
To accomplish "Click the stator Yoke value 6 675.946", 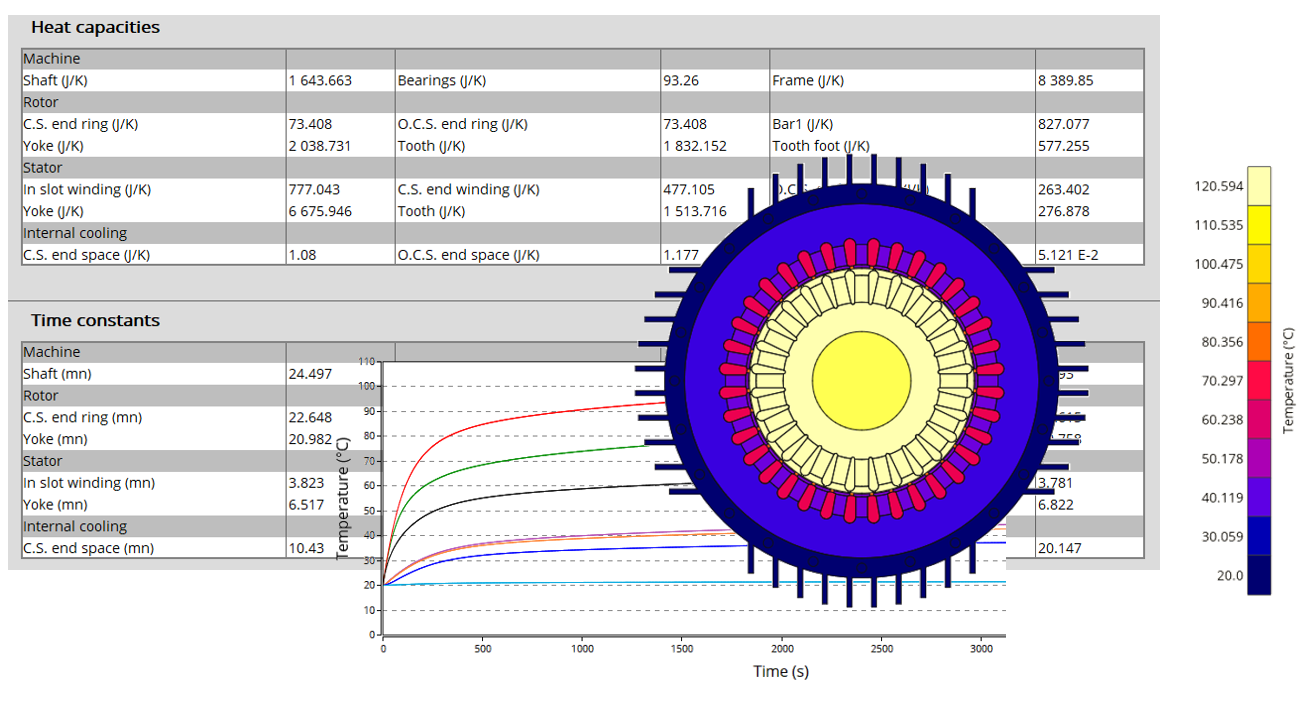I will [x=320, y=211].
